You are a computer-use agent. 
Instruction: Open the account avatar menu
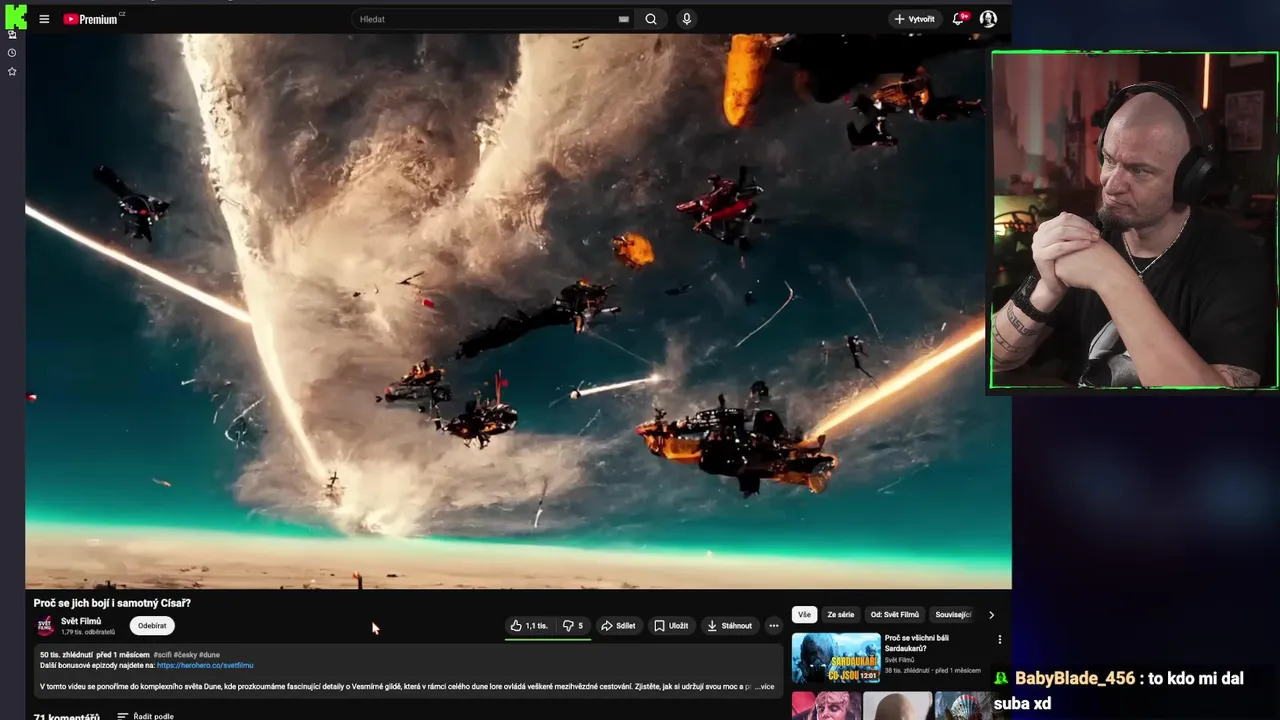pos(988,19)
